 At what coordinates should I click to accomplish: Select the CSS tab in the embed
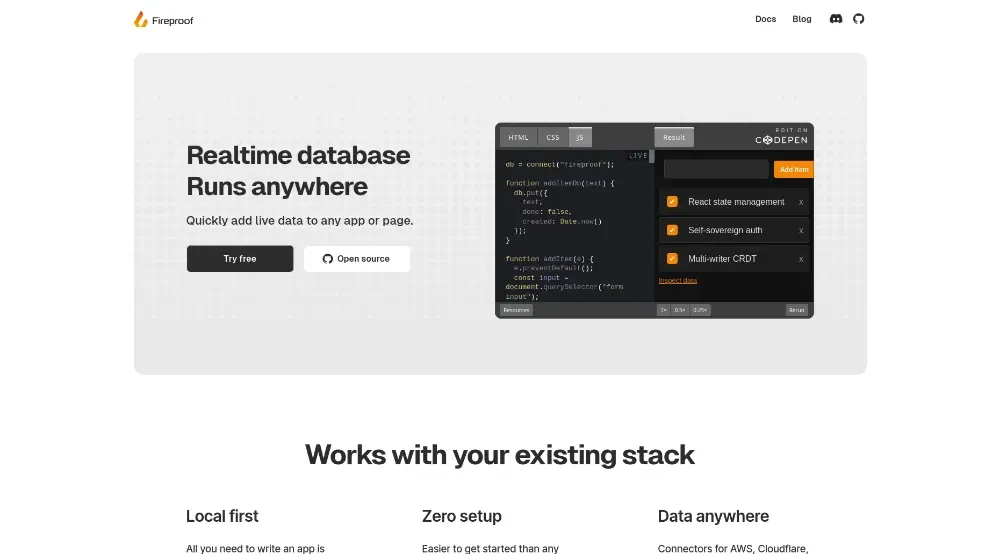pos(552,137)
